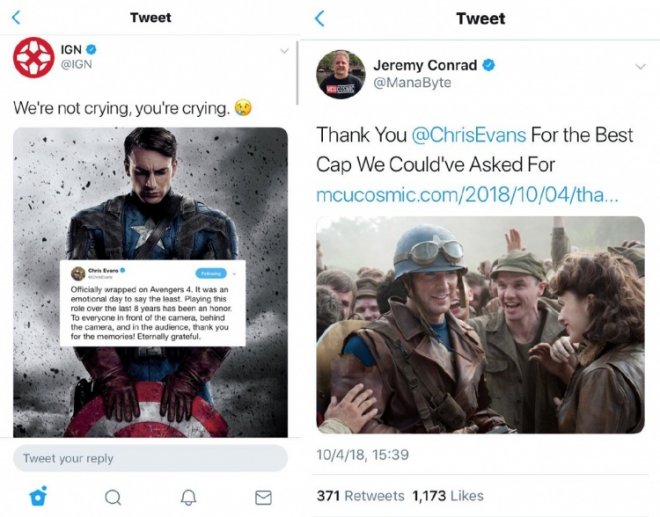The width and height of the screenshot is (660, 517).
Task: View the 371 Retweets list
Action: tap(360, 496)
